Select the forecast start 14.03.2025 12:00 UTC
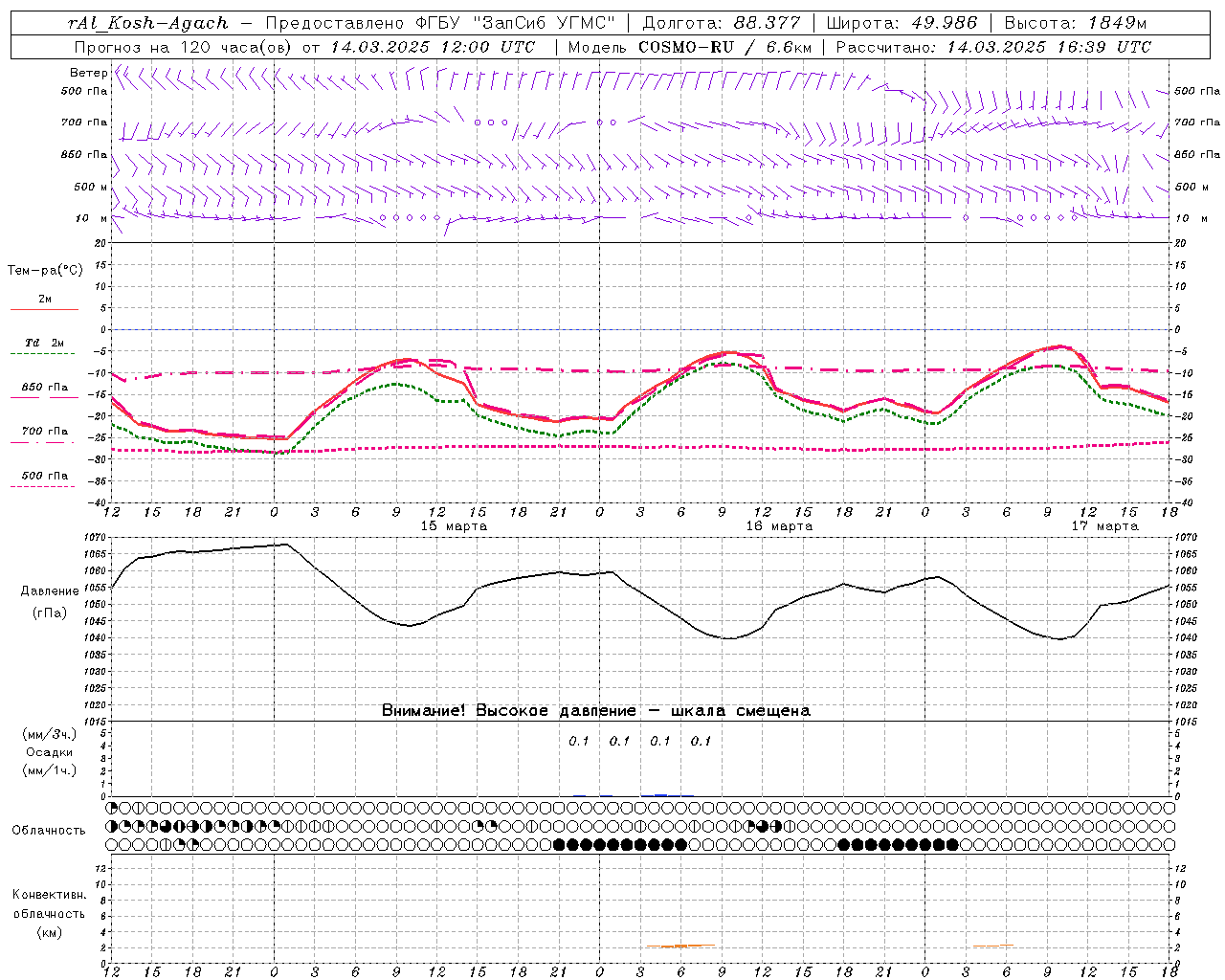Screen dimensions: 1225x980 click(433, 47)
